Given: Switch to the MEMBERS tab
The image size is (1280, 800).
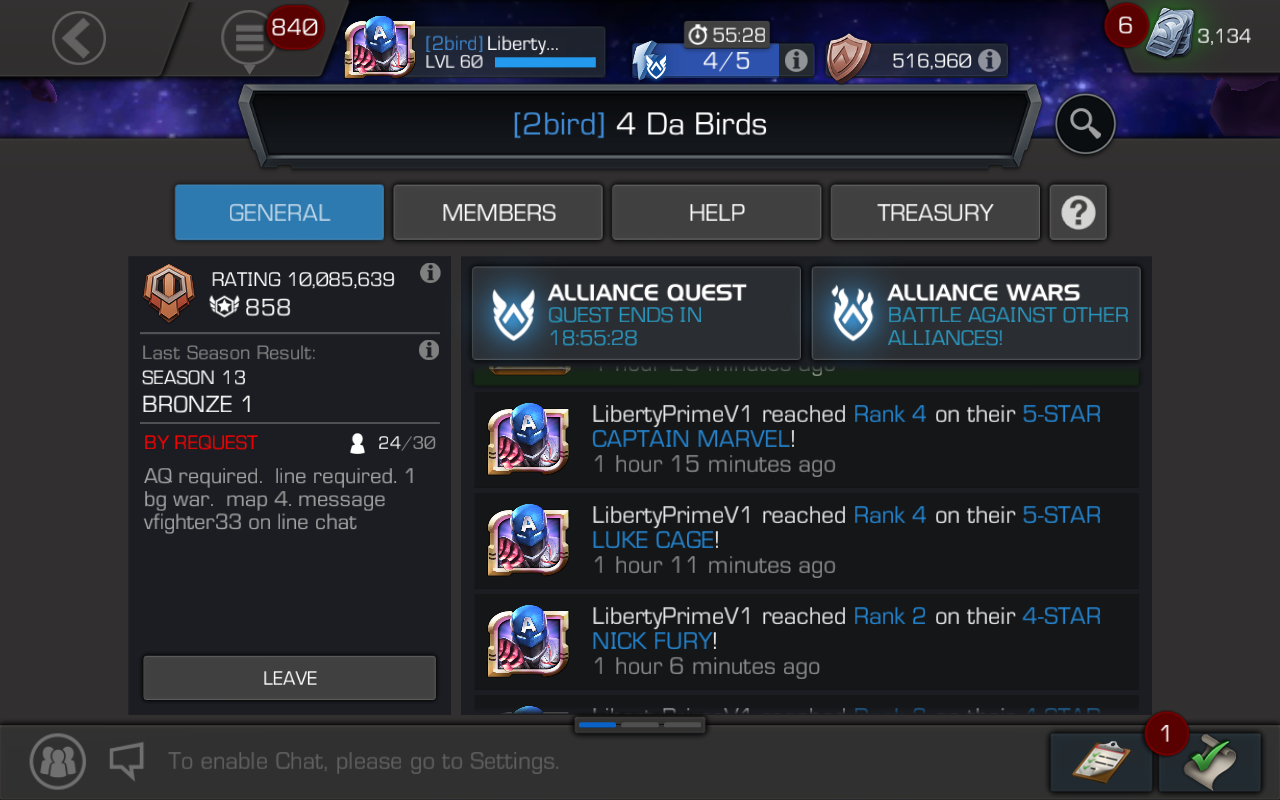Looking at the screenshot, I should (x=498, y=212).
